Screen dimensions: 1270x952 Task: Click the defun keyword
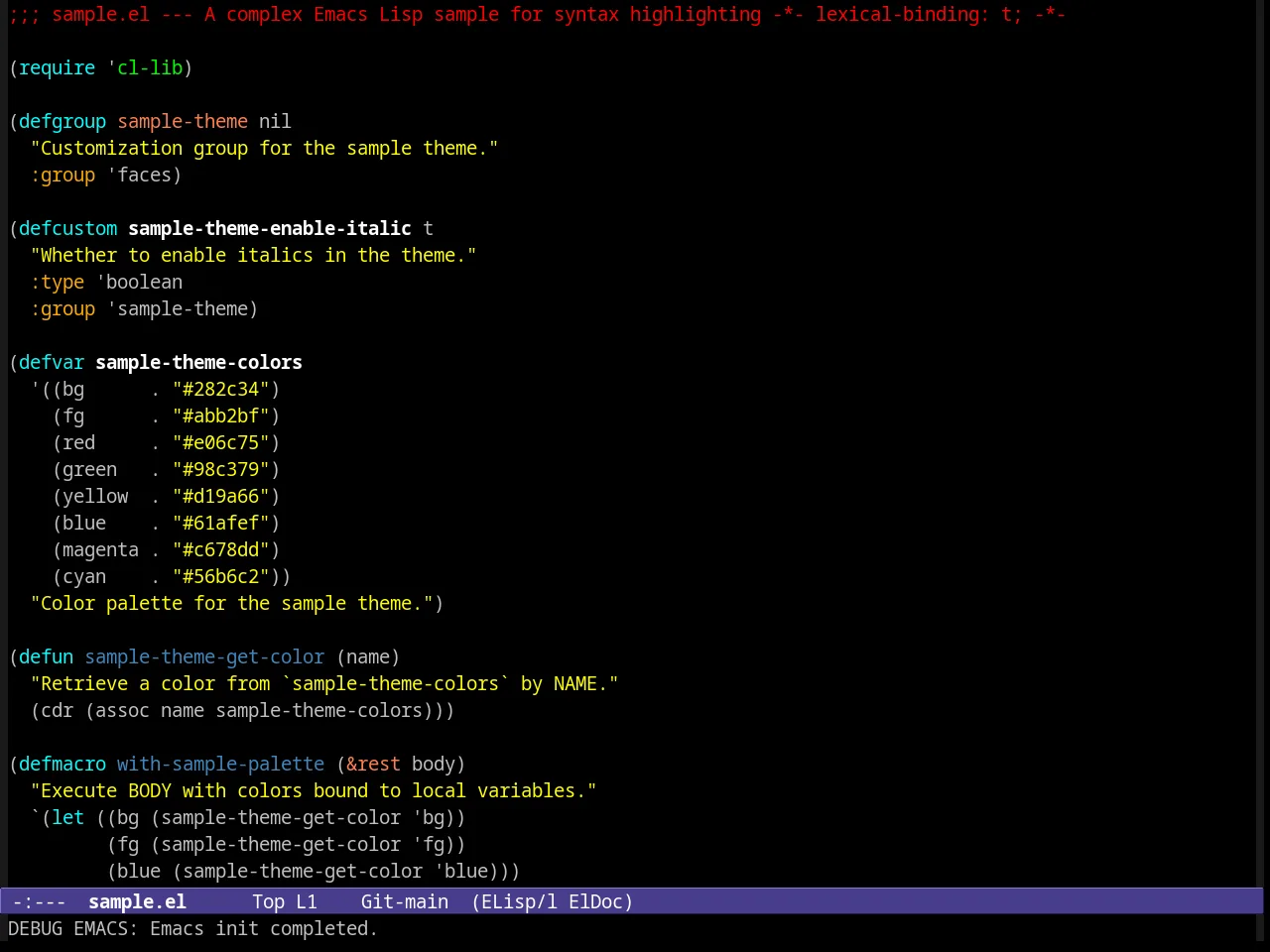tap(47, 656)
